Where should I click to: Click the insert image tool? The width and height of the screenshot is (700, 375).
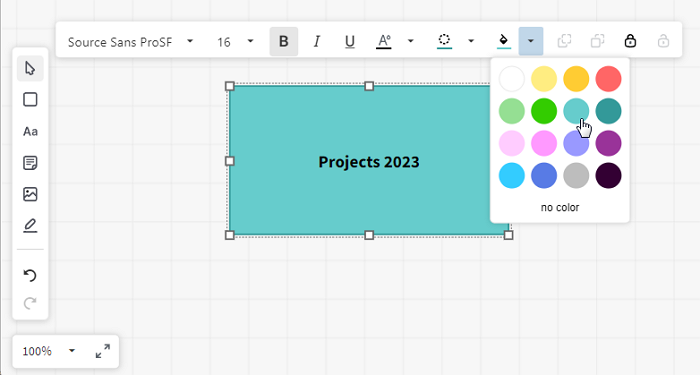click(30, 194)
